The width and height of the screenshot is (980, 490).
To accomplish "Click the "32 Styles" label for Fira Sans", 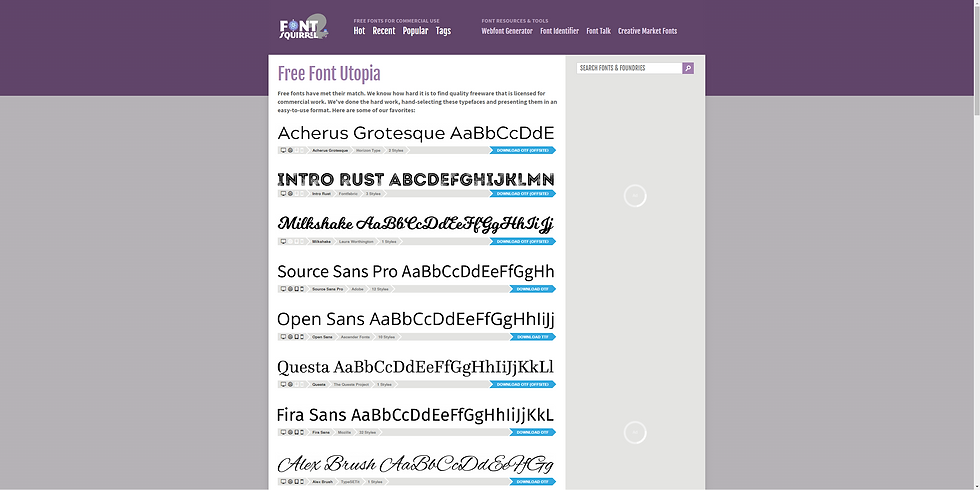I will click(x=368, y=432).
